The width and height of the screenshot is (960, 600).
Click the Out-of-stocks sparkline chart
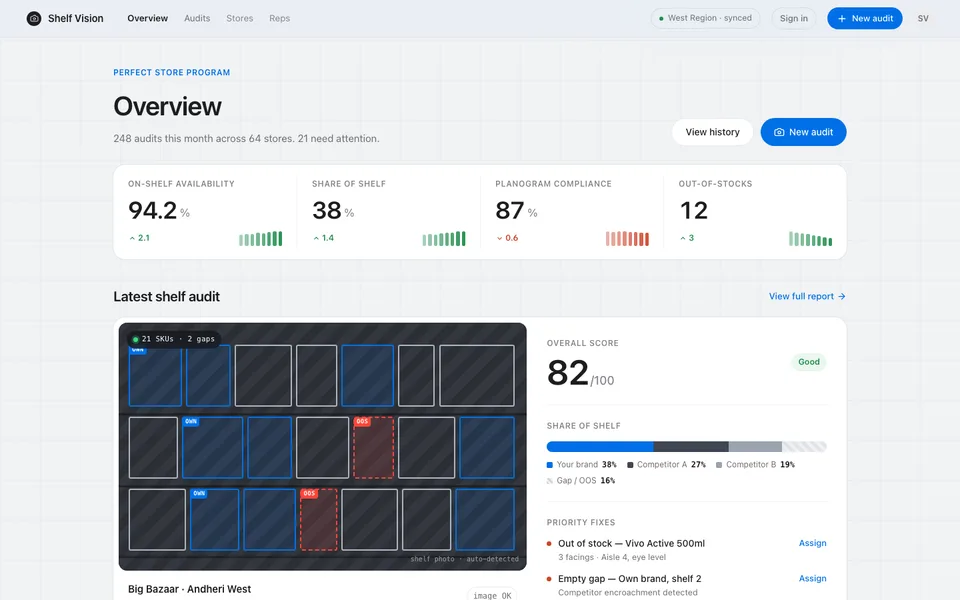click(811, 238)
